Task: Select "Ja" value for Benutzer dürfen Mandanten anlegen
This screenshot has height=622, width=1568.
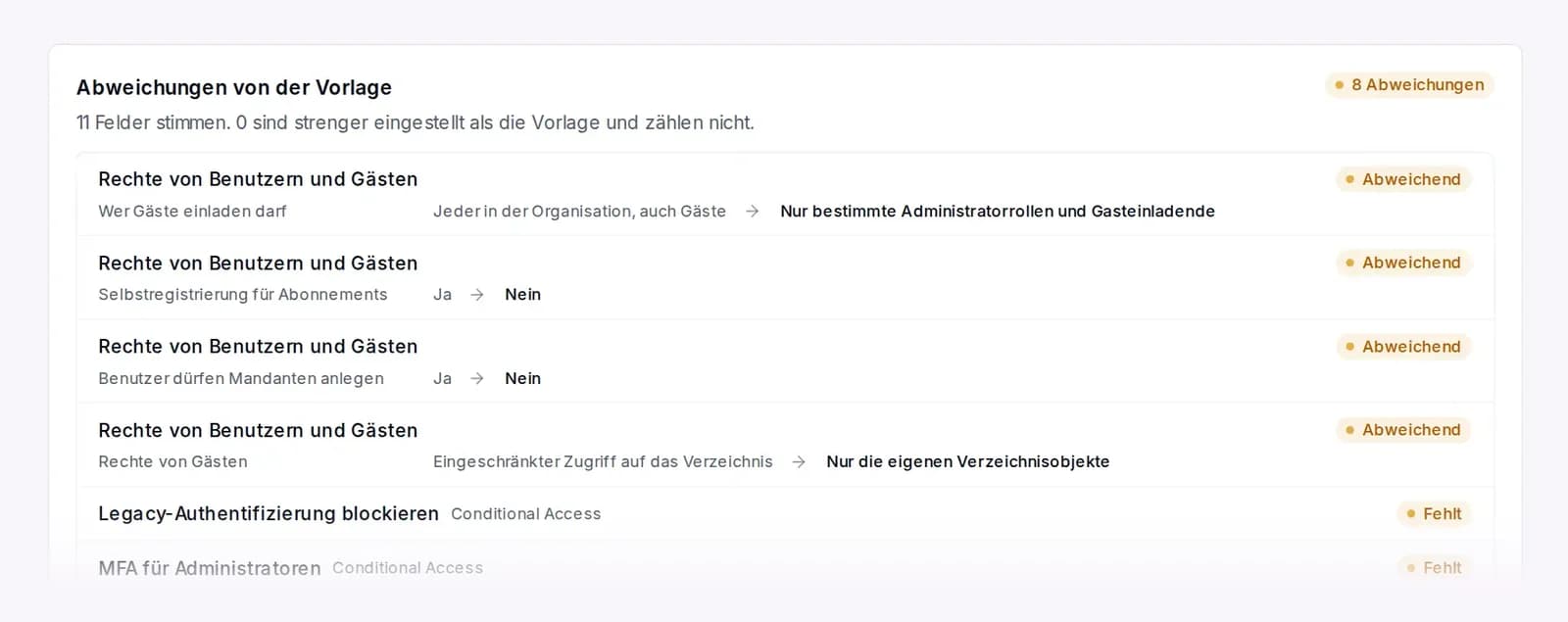Action: [x=443, y=378]
